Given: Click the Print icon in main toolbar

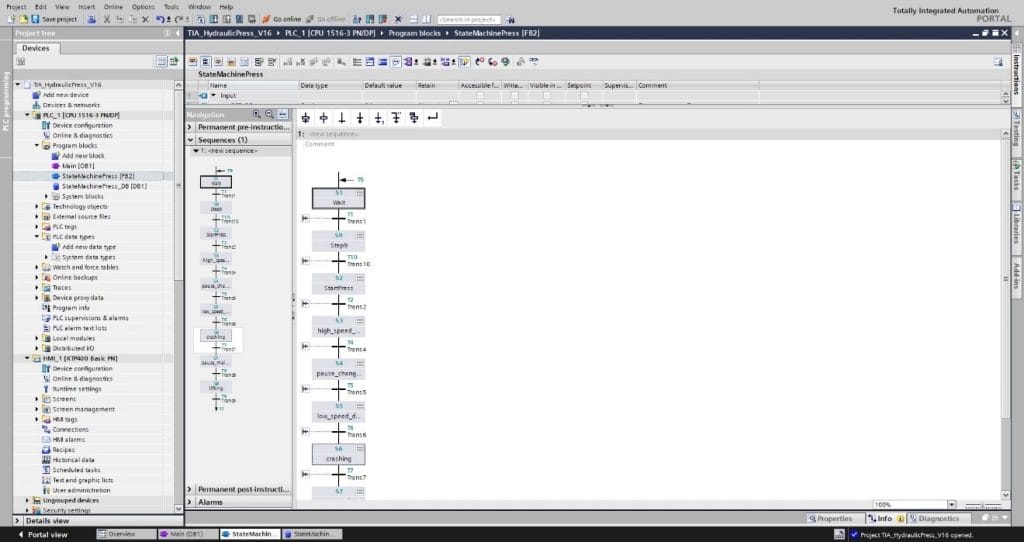Looking at the screenshot, I should tap(91, 20).
